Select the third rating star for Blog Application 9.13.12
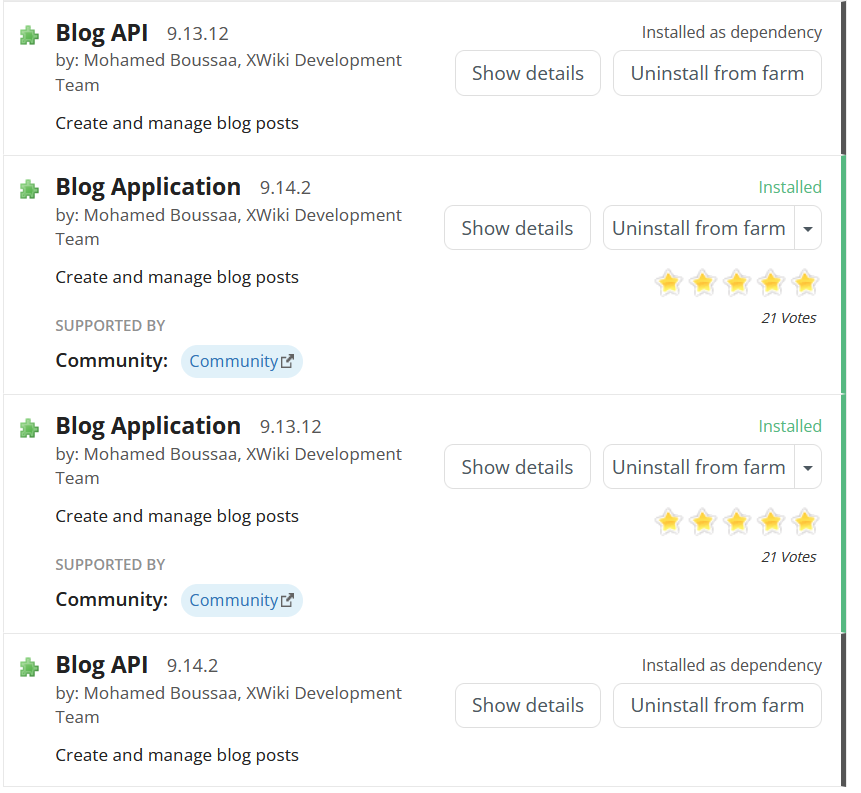 pyautogui.click(x=737, y=522)
